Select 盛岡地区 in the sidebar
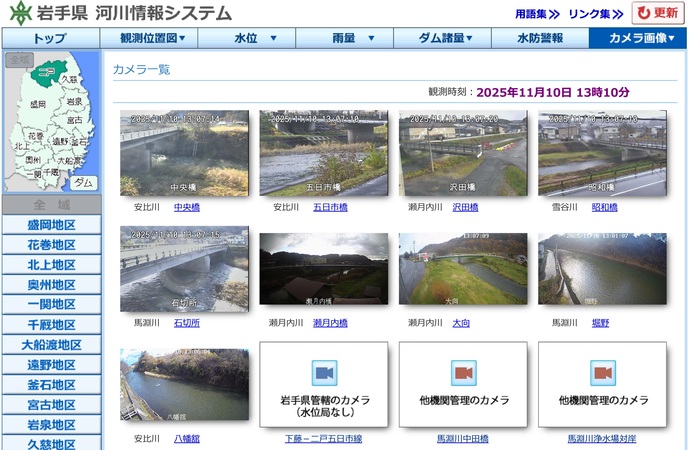The height and width of the screenshot is (450, 690). [51, 225]
